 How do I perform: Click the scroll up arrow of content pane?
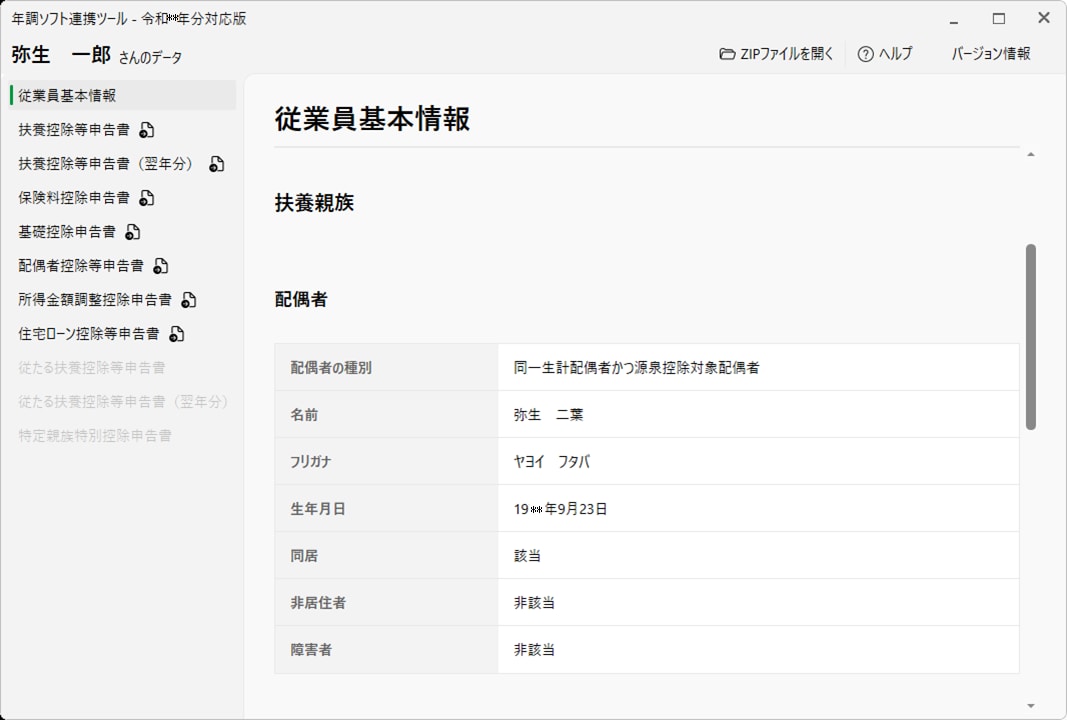1031,155
